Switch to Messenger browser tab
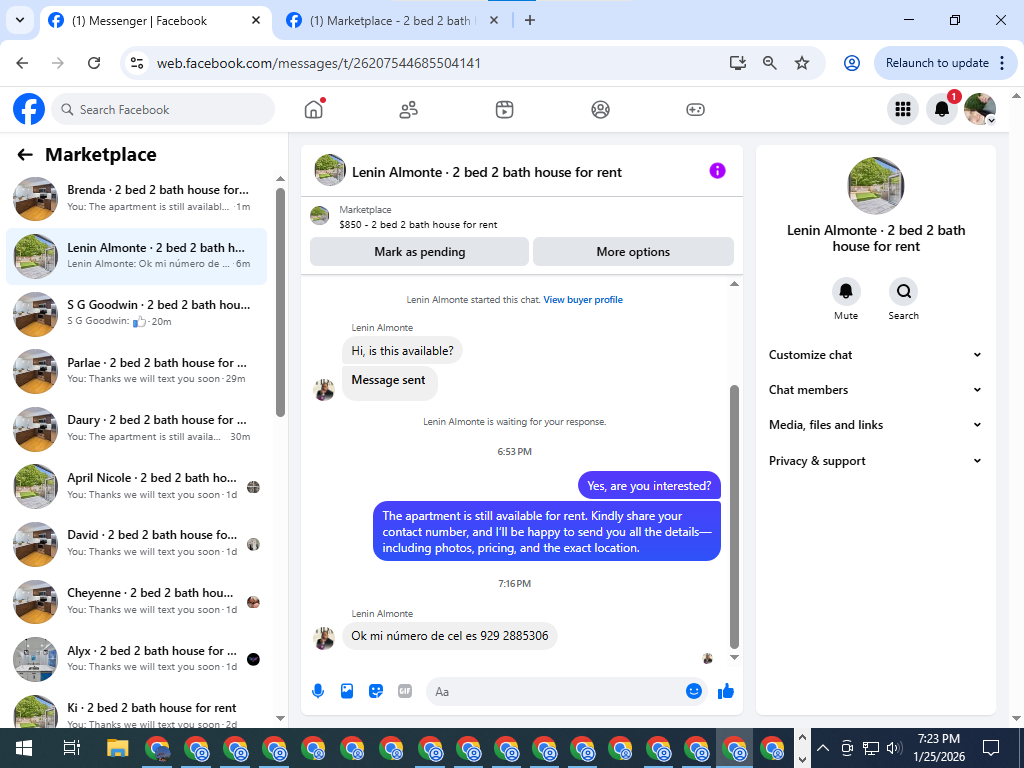Image resolution: width=1024 pixels, height=768 pixels. pyautogui.click(x=155, y=21)
